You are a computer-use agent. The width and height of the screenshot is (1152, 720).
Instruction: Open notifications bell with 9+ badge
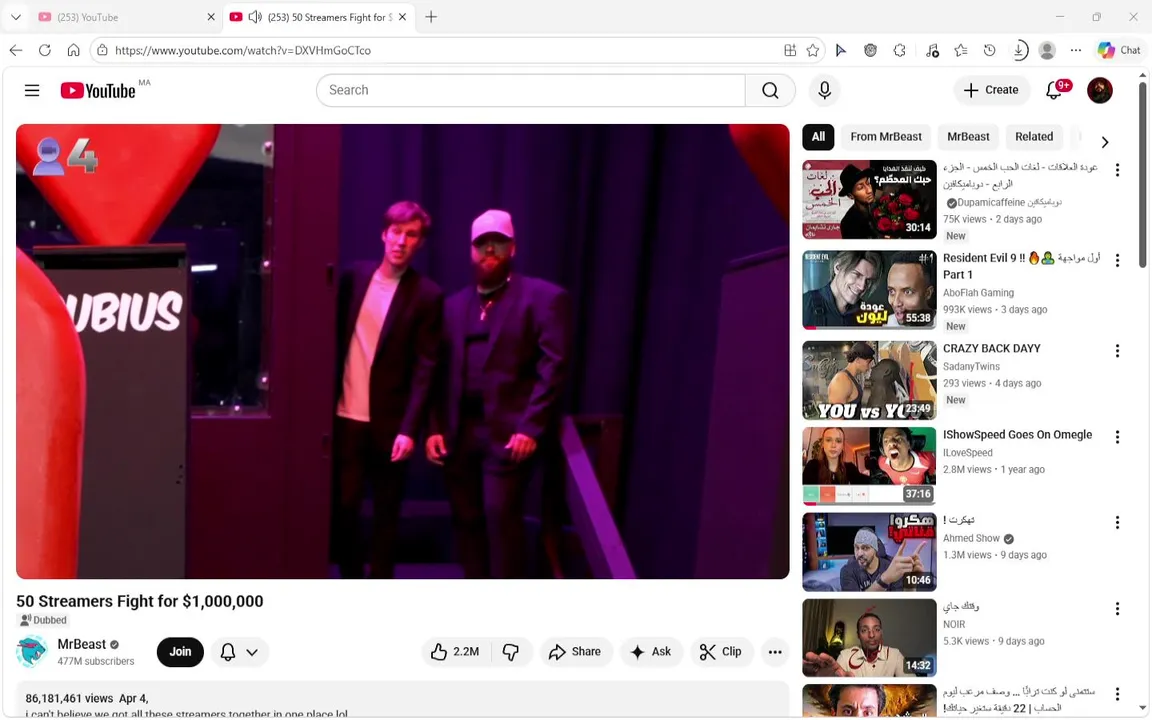click(x=1054, y=90)
